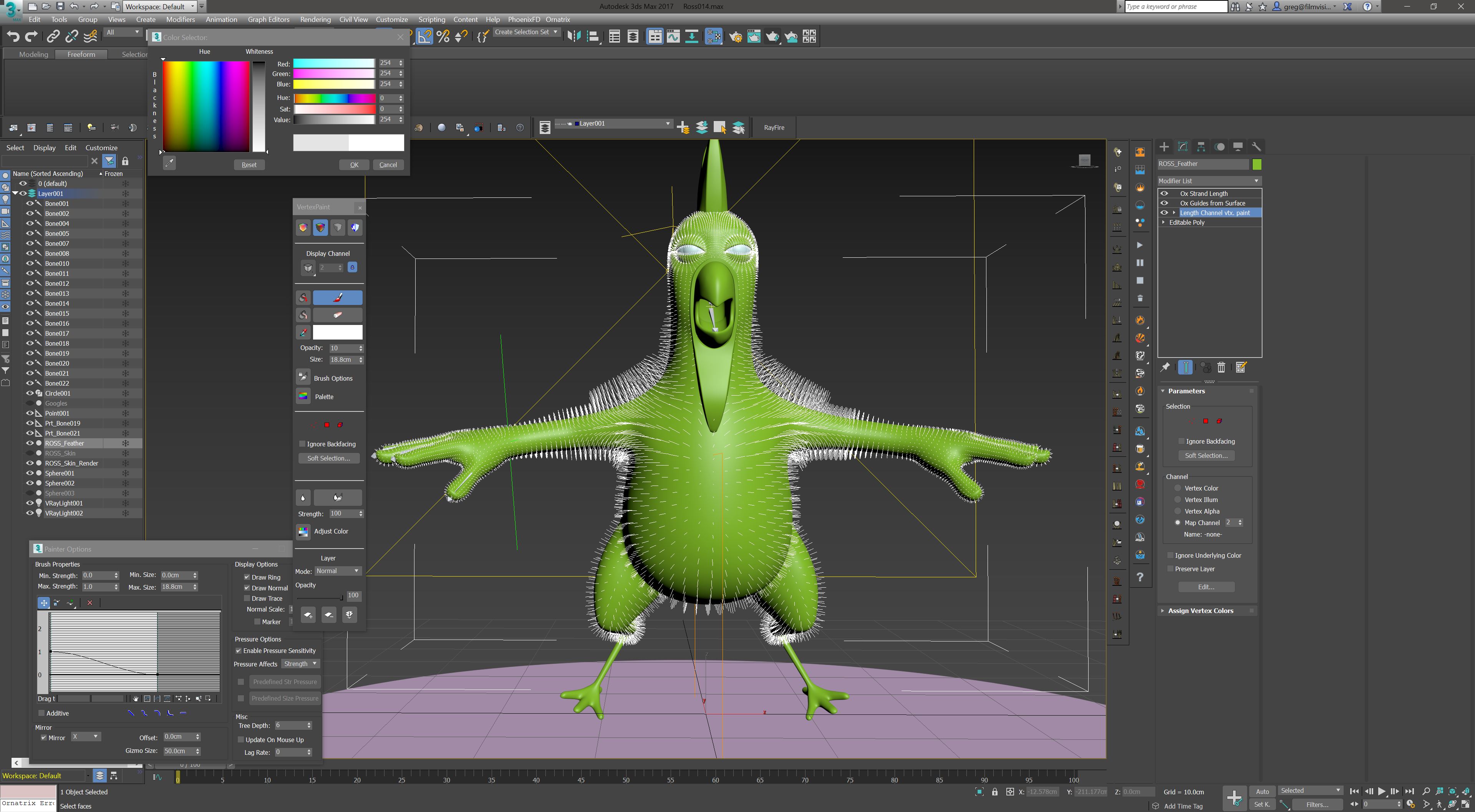Switch to the Freeform ribbon tab
Image resolution: width=1475 pixels, height=812 pixels.
[x=81, y=55]
